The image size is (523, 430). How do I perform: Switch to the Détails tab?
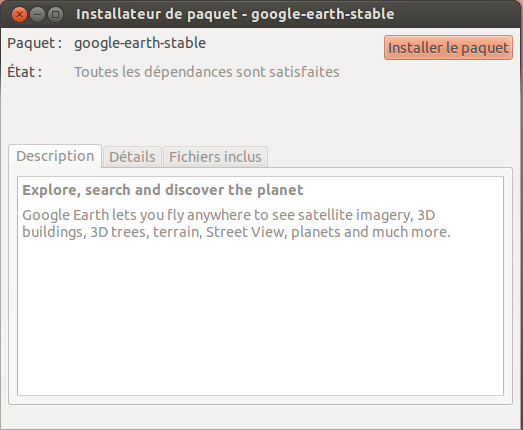[x=132, y=157]
